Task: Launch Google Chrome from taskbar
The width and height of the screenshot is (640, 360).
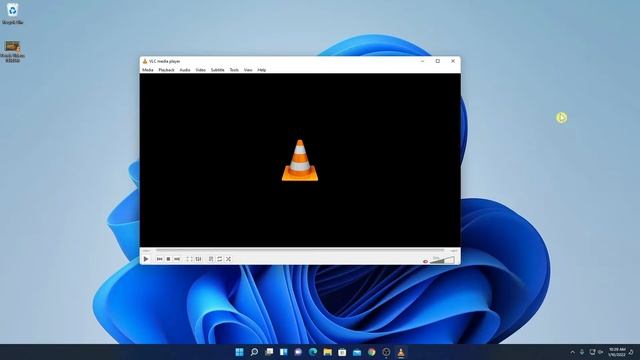Action: [x=371, y=352]
